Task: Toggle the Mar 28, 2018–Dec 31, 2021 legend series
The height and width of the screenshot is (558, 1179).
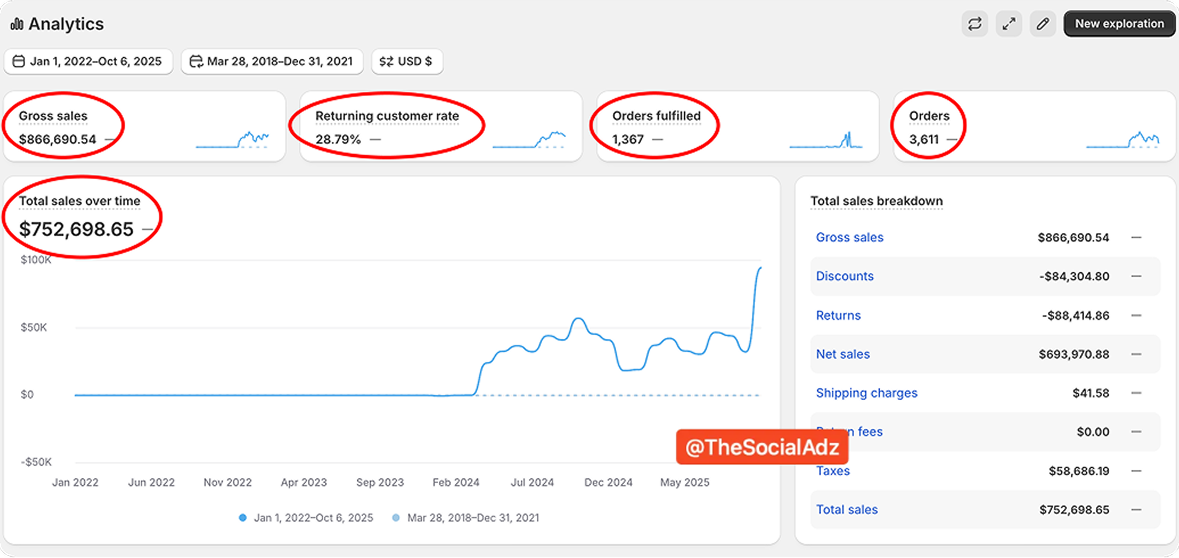Action: 466,518
